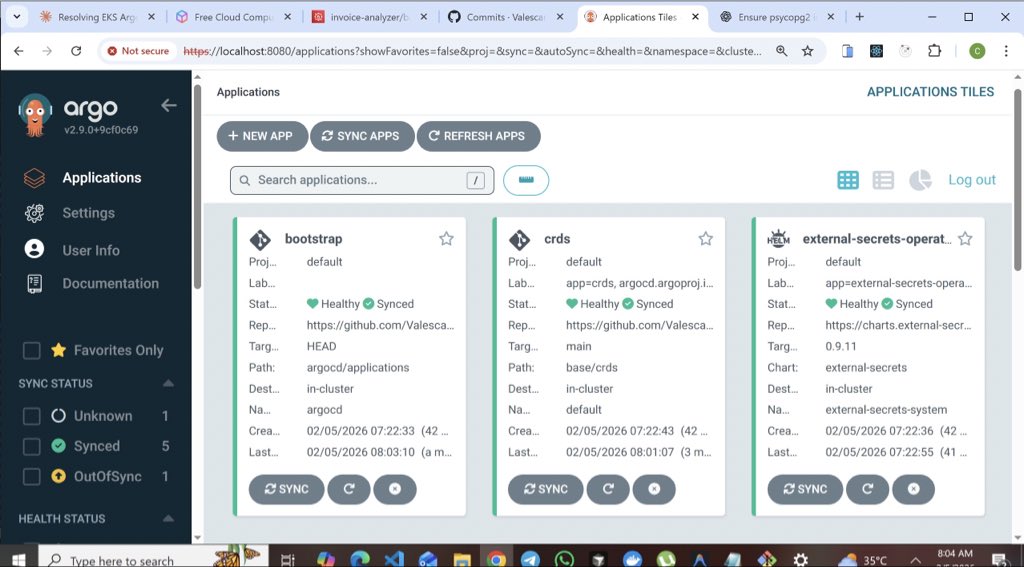Click the Not secure site info badge
This screenshot has width=1024, height=567.
[138, 51]
